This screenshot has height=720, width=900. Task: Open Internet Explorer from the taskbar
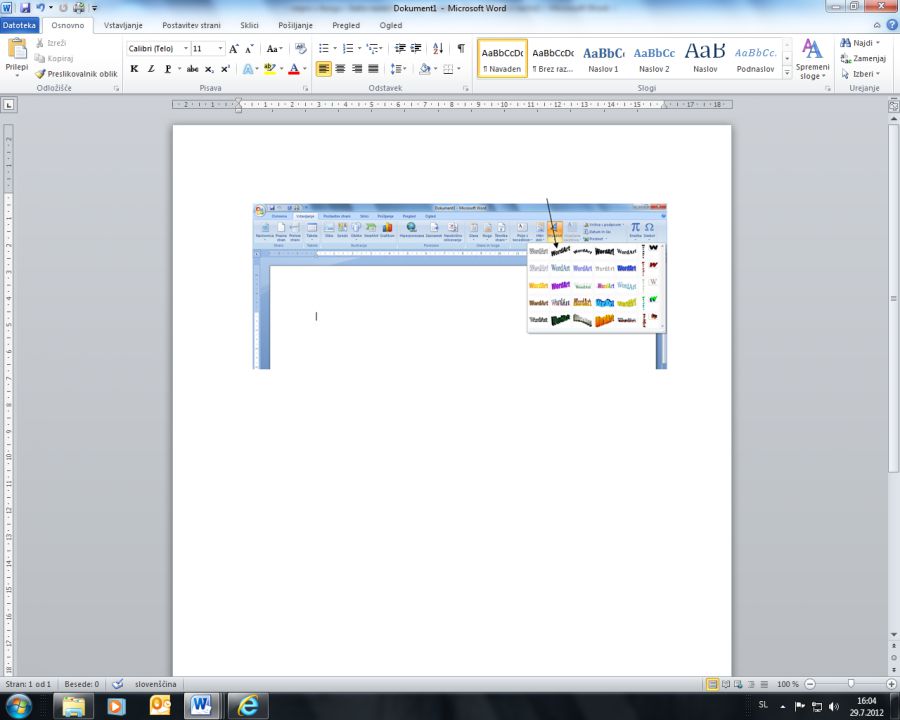click(249, 706)
